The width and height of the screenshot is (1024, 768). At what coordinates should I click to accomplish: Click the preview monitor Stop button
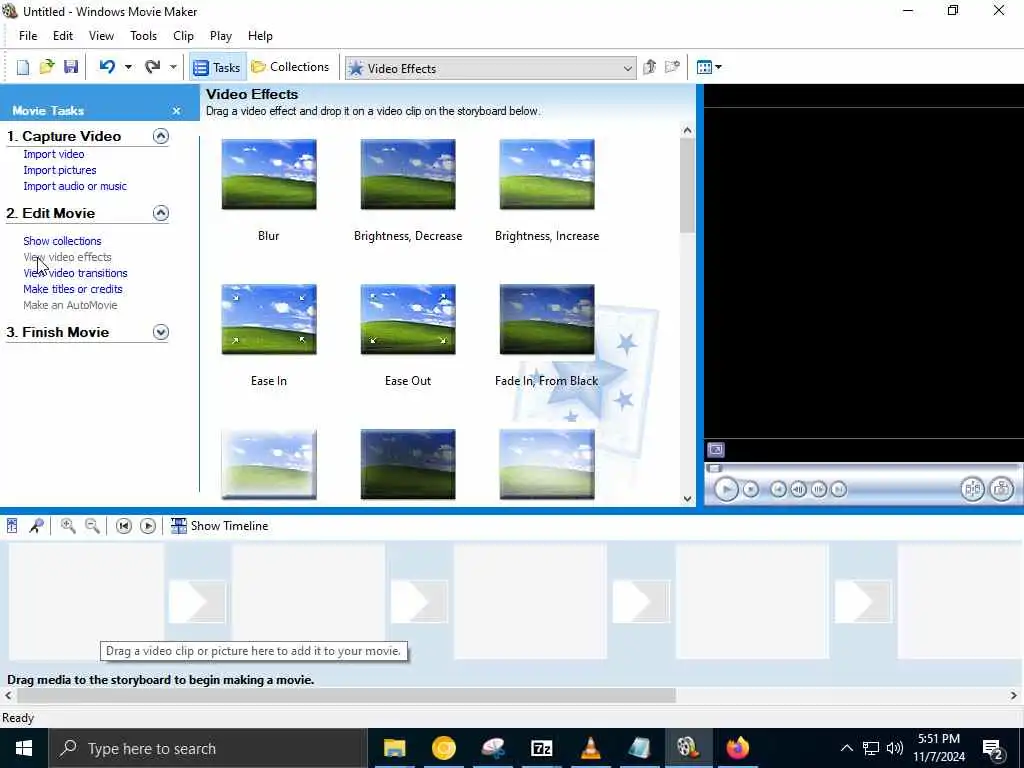751,489
